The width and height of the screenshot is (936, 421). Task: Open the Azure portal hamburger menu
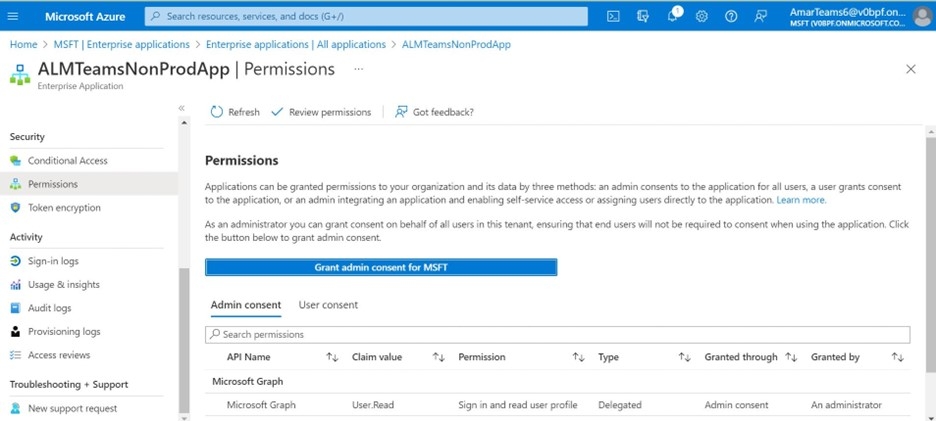pos(13,16)
